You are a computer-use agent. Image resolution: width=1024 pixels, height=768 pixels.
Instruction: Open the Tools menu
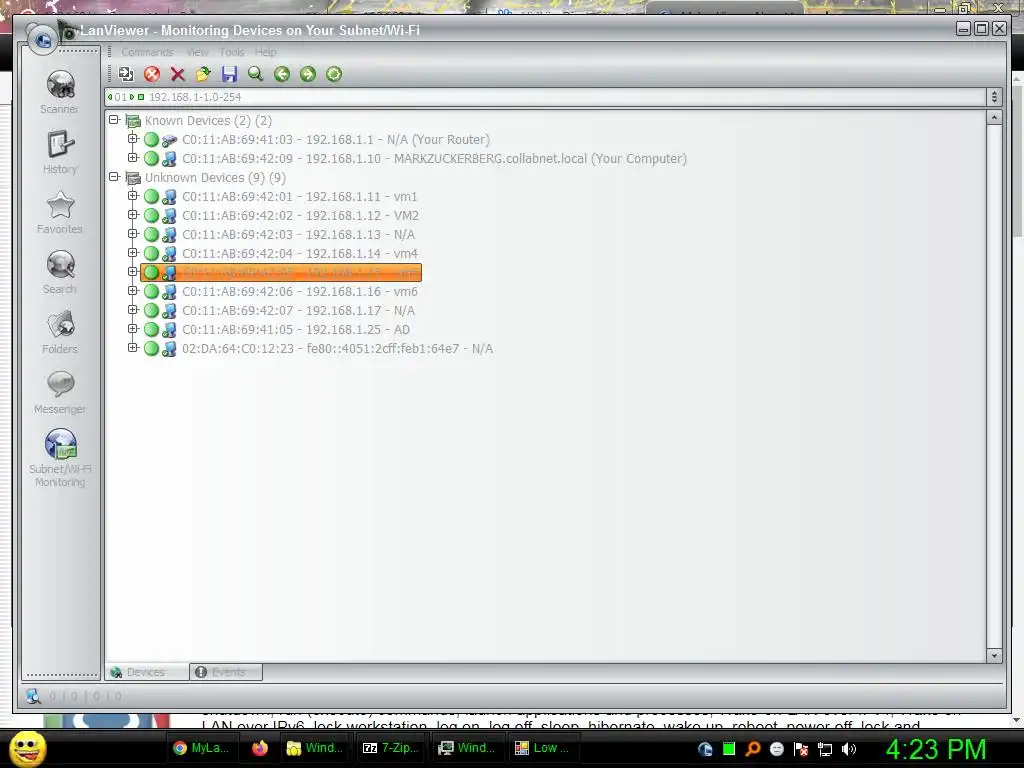(232, 52)
